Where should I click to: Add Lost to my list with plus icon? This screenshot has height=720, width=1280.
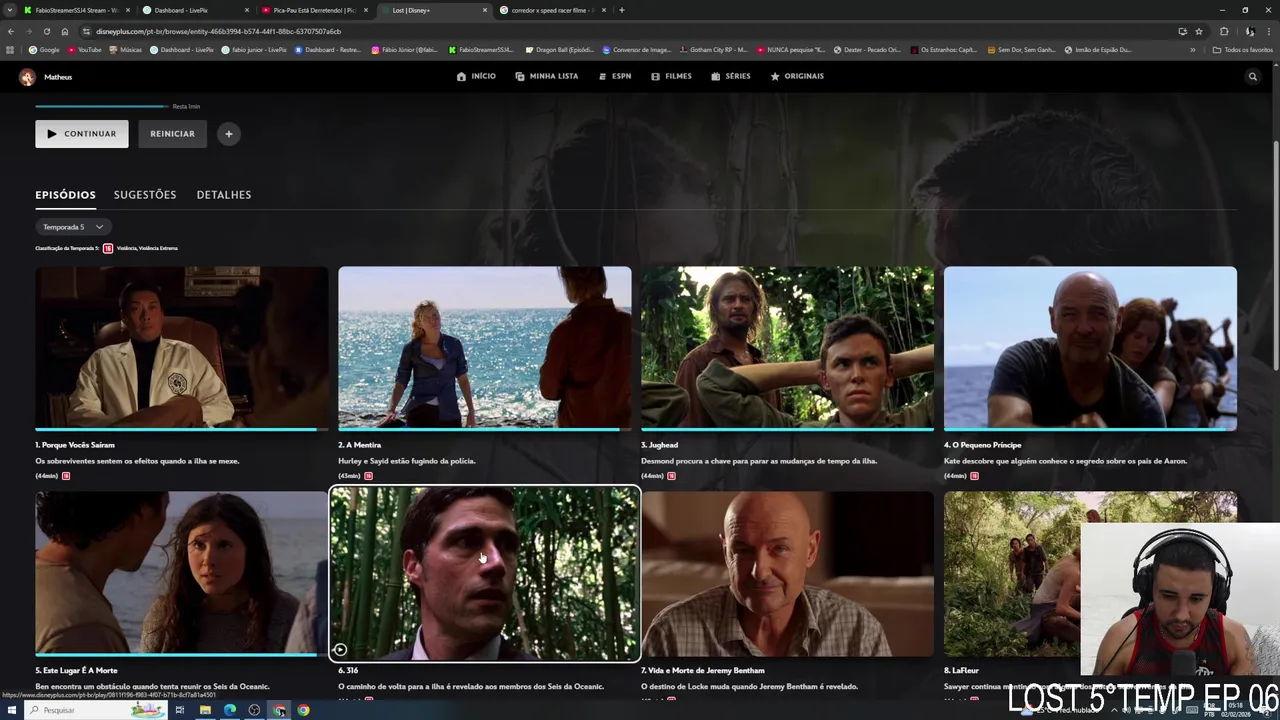point(228,134)
